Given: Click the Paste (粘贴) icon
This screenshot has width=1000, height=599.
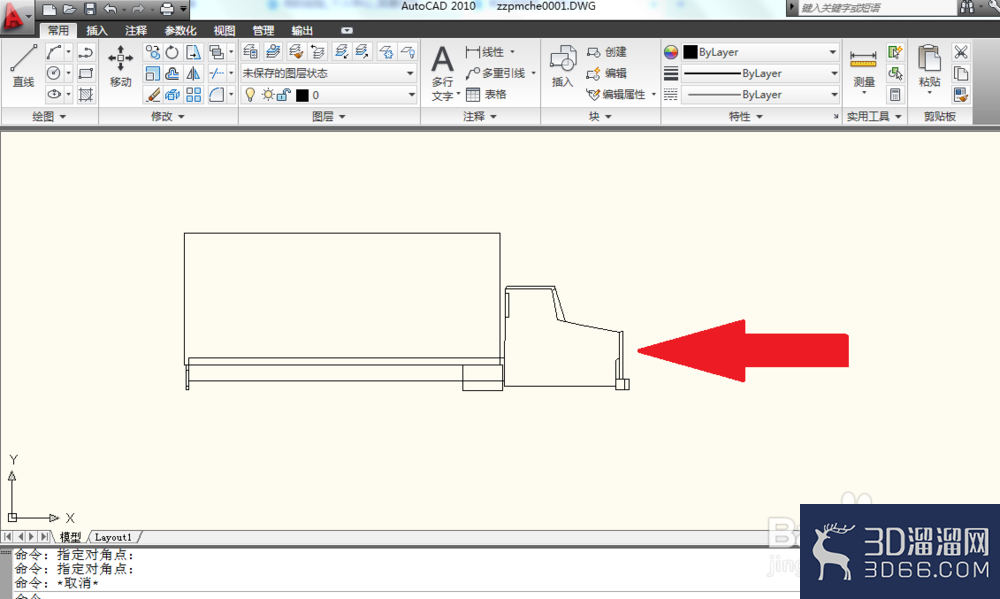Looking at the screenshot, I should pos(929,67).
